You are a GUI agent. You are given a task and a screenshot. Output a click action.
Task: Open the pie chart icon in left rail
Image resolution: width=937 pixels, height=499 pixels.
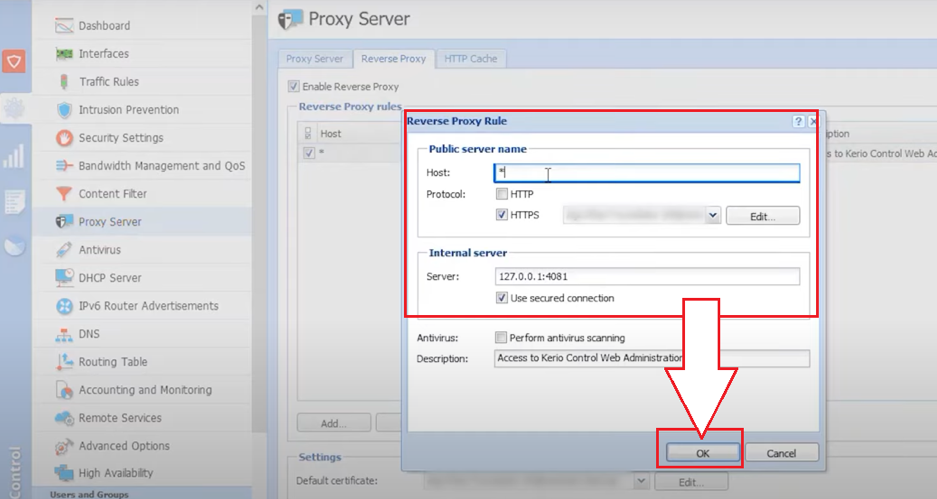[x=15, y=246]
